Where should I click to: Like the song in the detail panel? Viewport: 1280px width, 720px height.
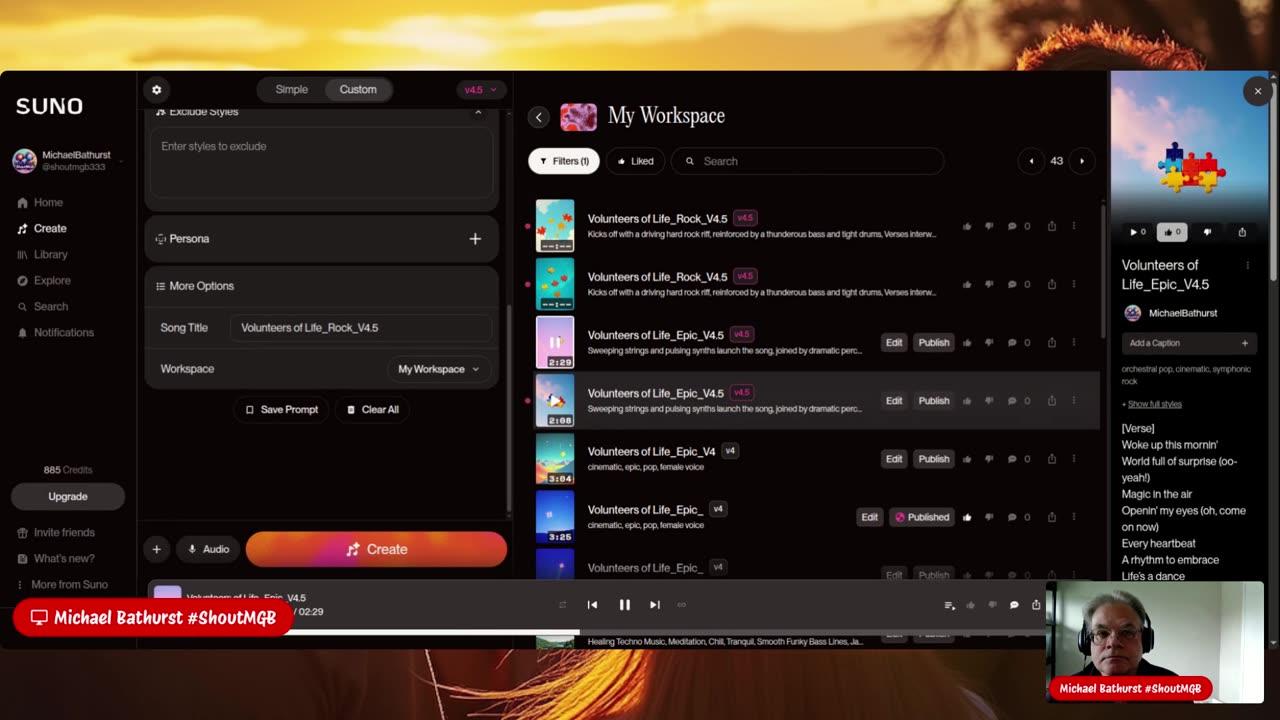(1172, 232)
